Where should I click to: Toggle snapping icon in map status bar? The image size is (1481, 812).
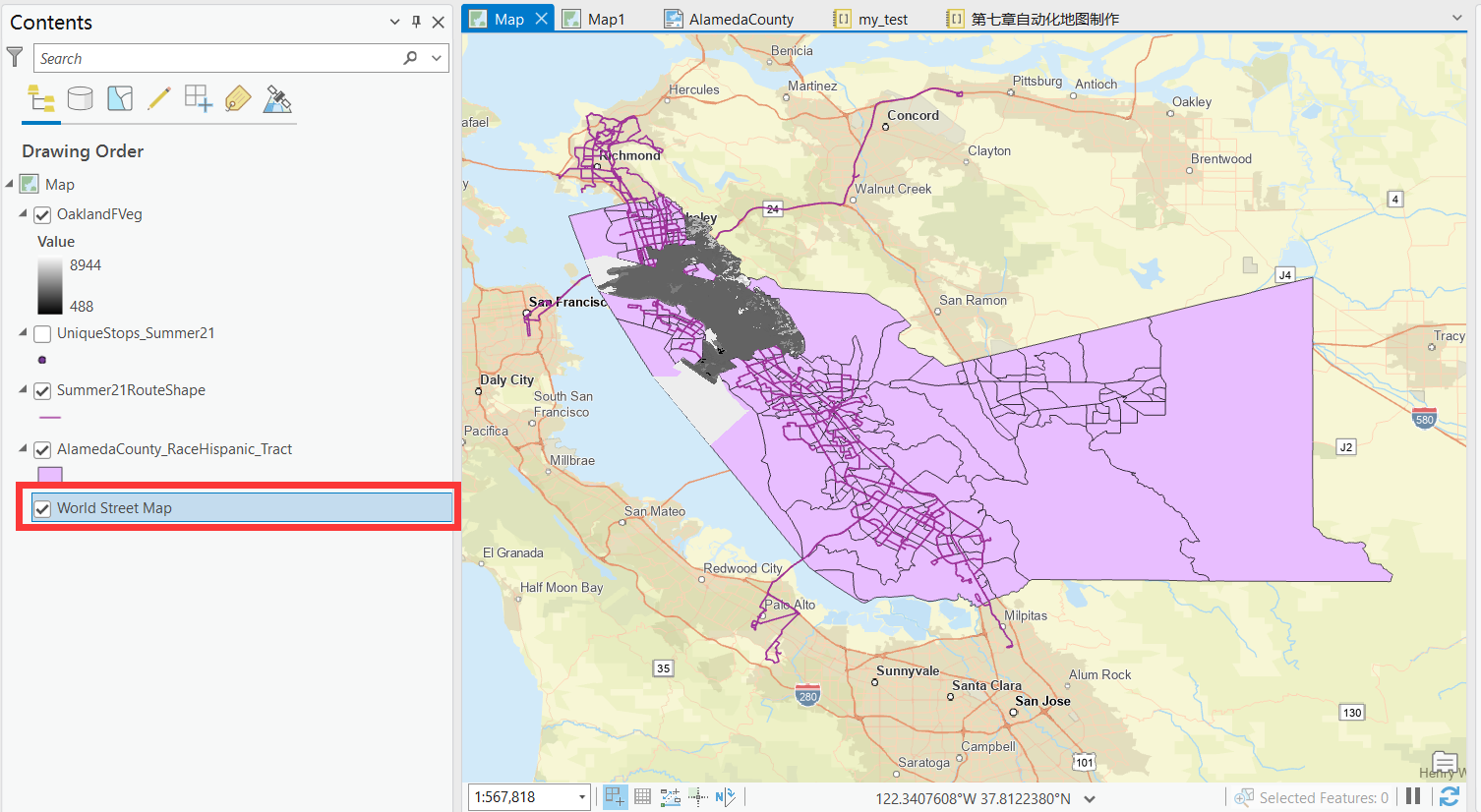(x=615, y=797)
